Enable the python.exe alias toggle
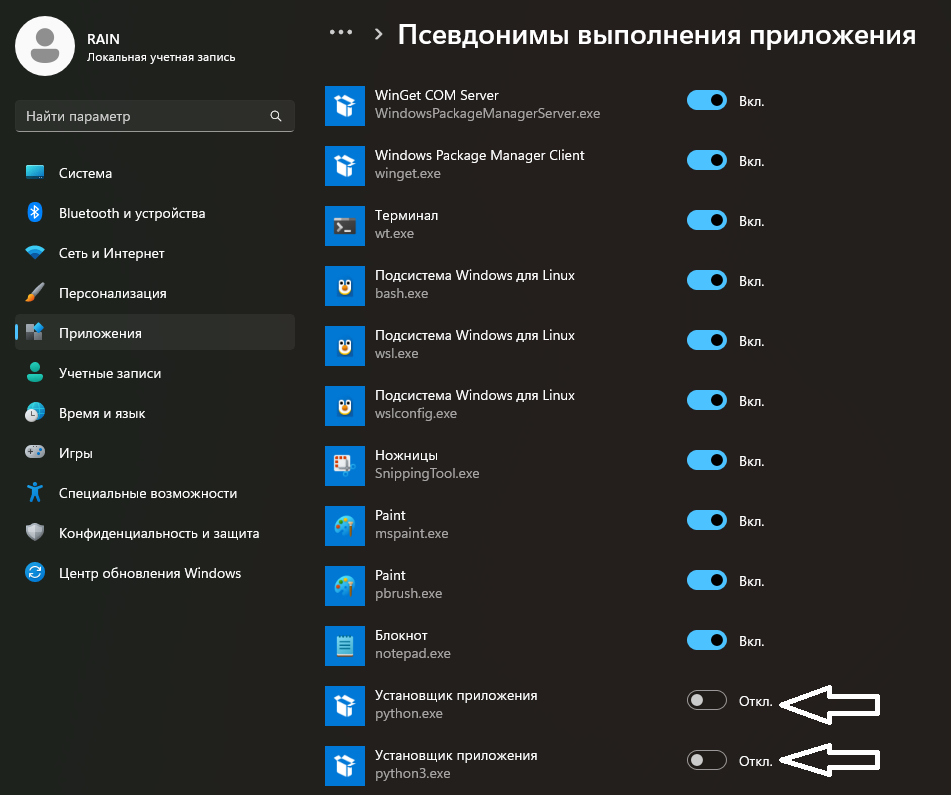Image resolution: width=951 pixels, height=795 pixels. [x=707, y=700]
